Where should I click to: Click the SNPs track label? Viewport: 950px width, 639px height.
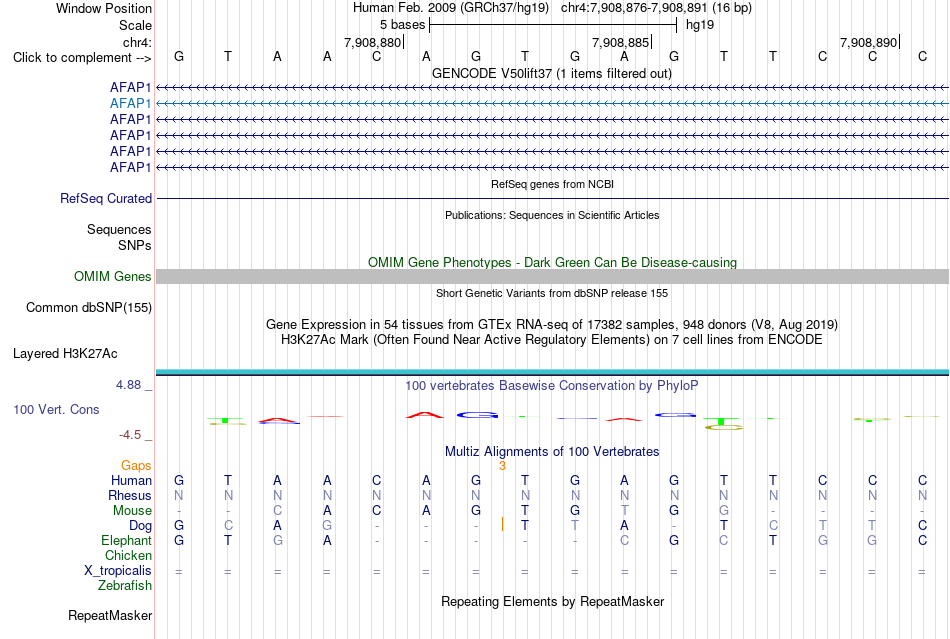[135, 245]
